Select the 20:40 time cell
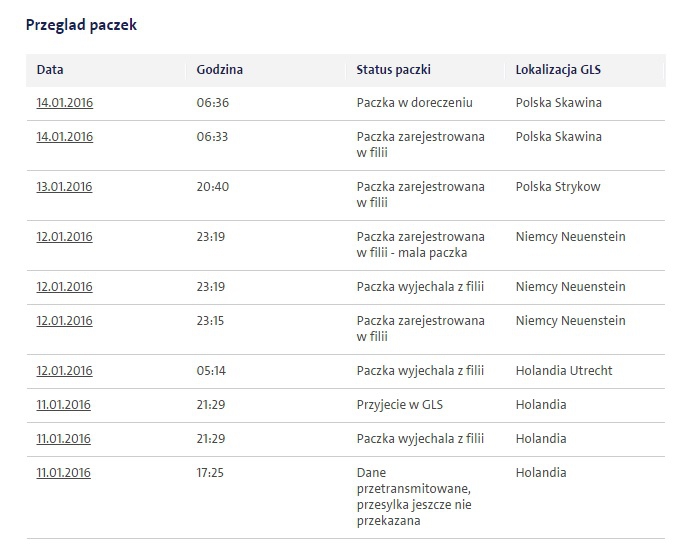Image resolution: width=694 pixels, height=545 pixels. [x=213, y=187]
